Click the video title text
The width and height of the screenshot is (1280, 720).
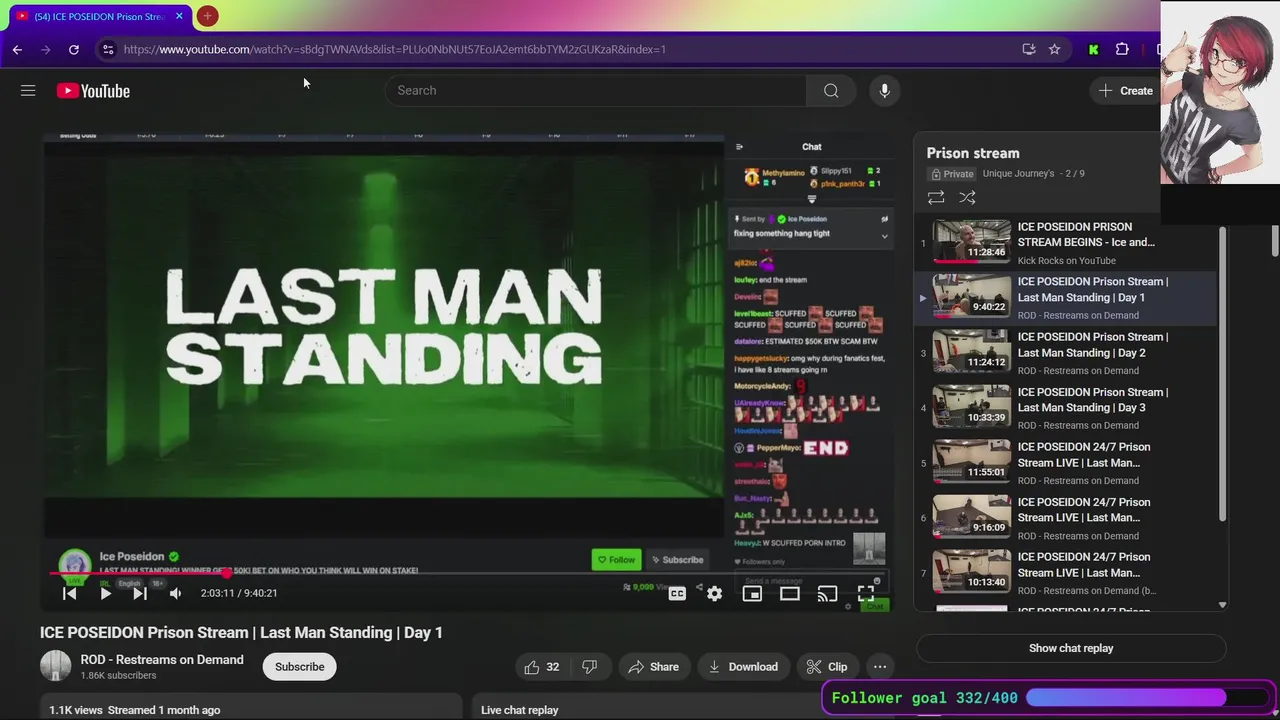coord(241,633)
